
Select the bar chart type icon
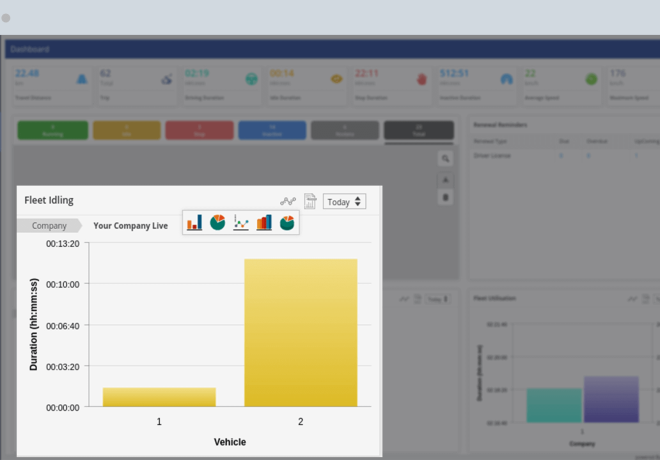(x=194, y=222)
